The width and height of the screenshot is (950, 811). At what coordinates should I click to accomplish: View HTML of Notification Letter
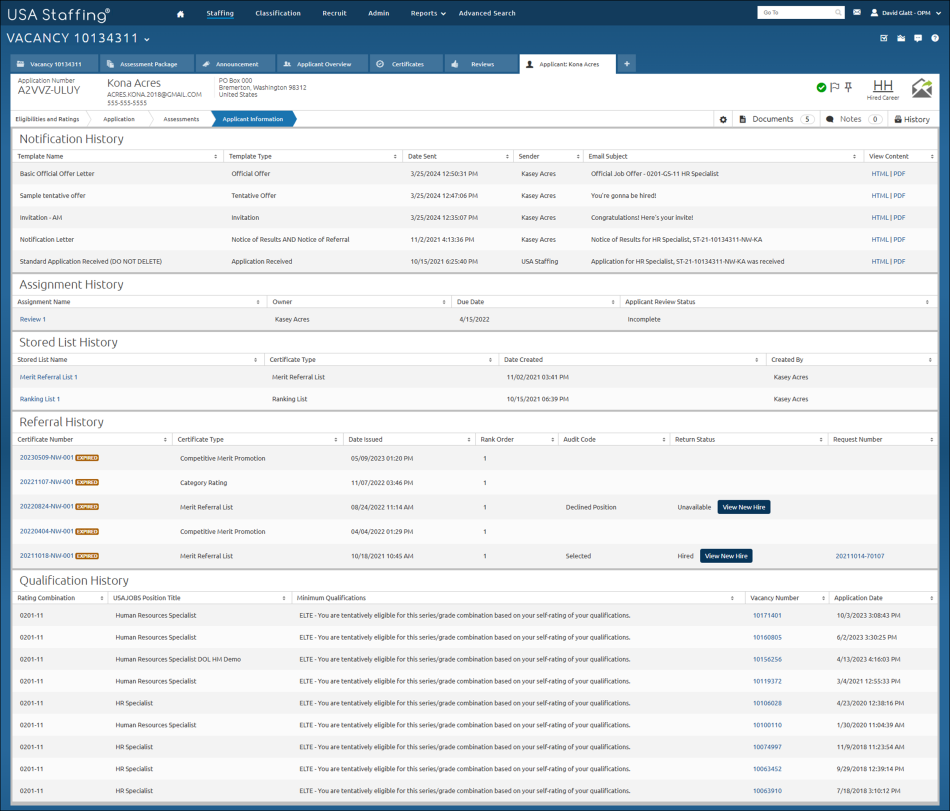[x=880, y=240]
